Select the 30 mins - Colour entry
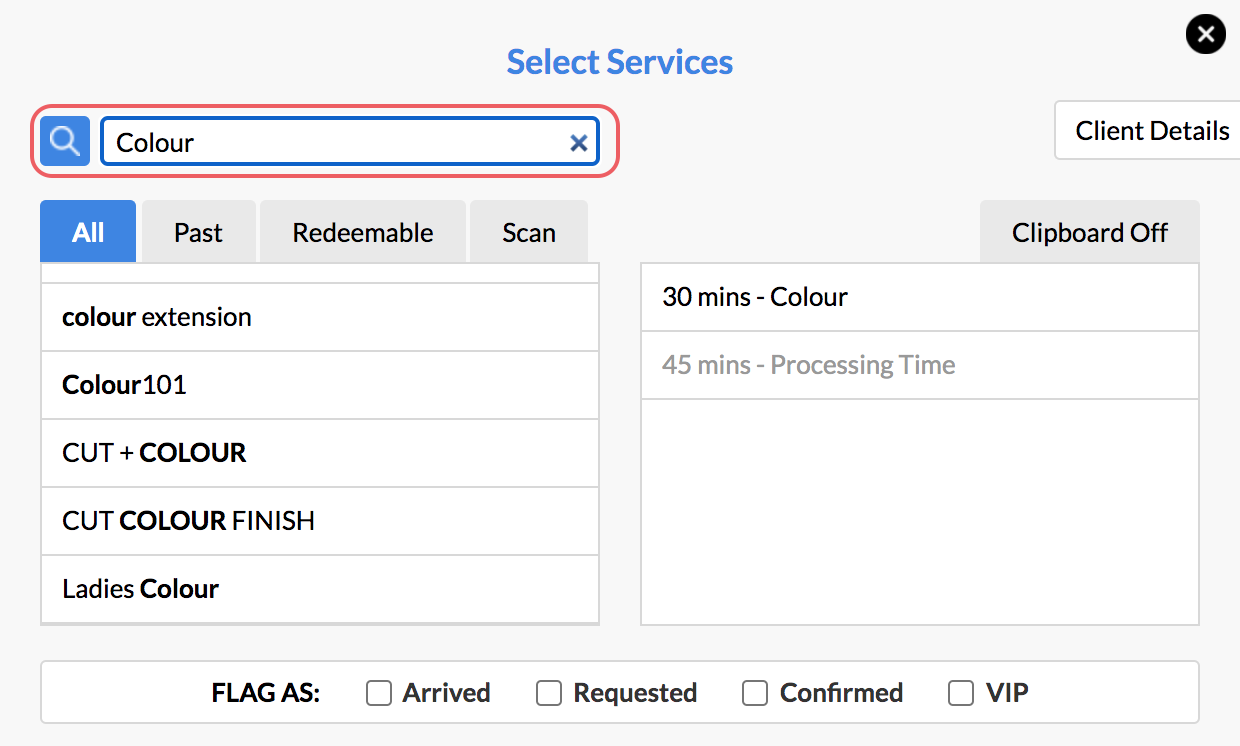The width and height of the screenshot is (1240, 746). tap(920, 297)
